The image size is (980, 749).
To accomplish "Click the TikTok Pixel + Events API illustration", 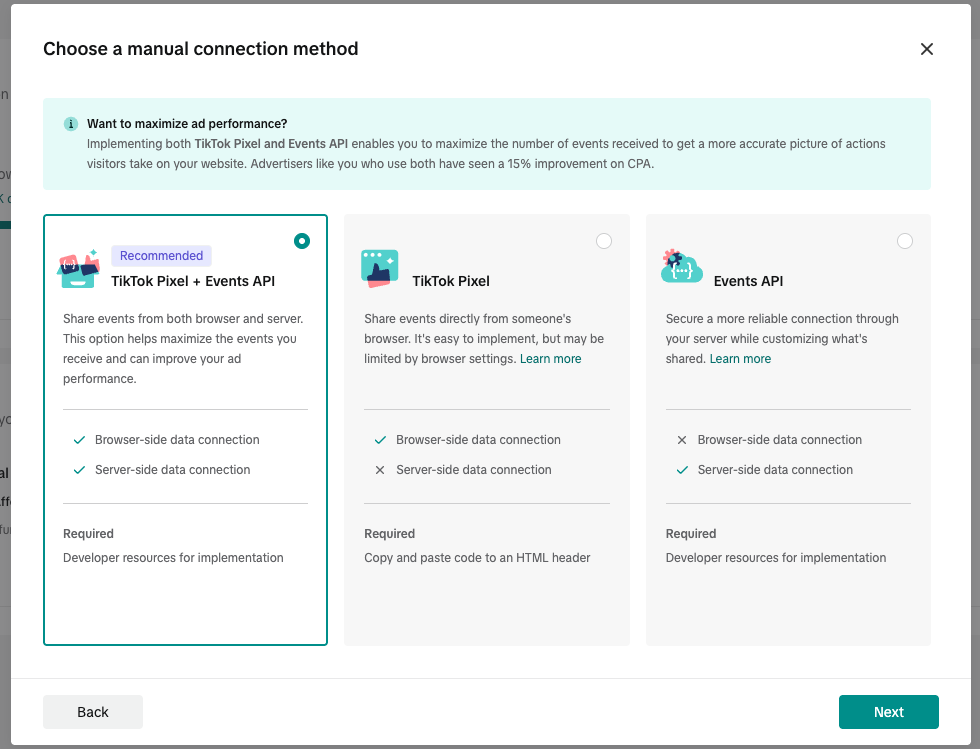I will pyautogui.click(x=79, y=269).
